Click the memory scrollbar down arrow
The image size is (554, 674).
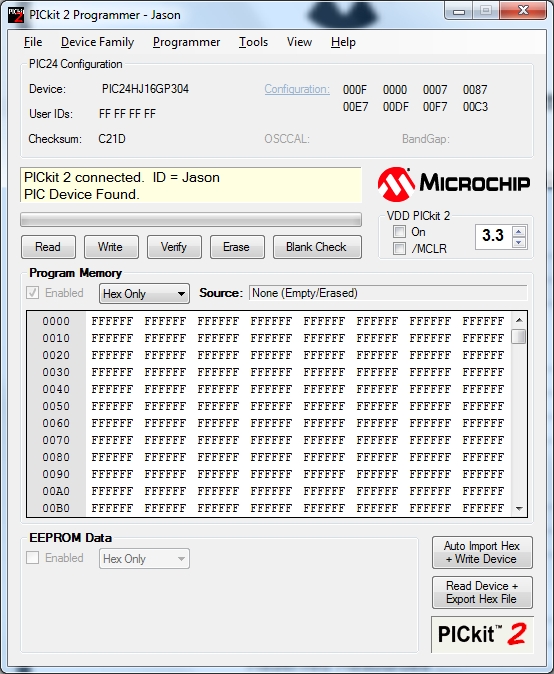click(x=519, y=509)
